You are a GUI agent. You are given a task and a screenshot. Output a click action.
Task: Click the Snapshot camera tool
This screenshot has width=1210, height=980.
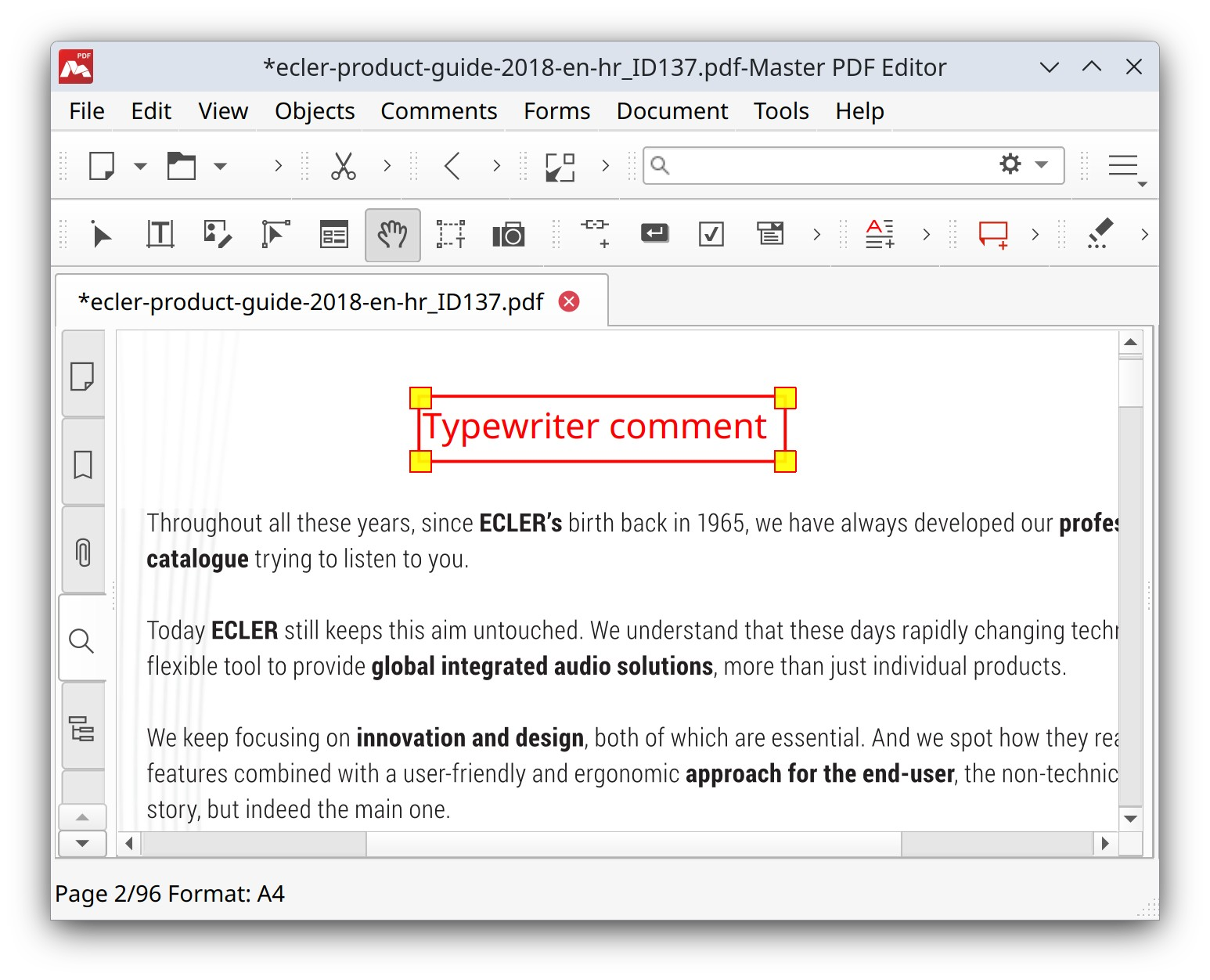509,235
